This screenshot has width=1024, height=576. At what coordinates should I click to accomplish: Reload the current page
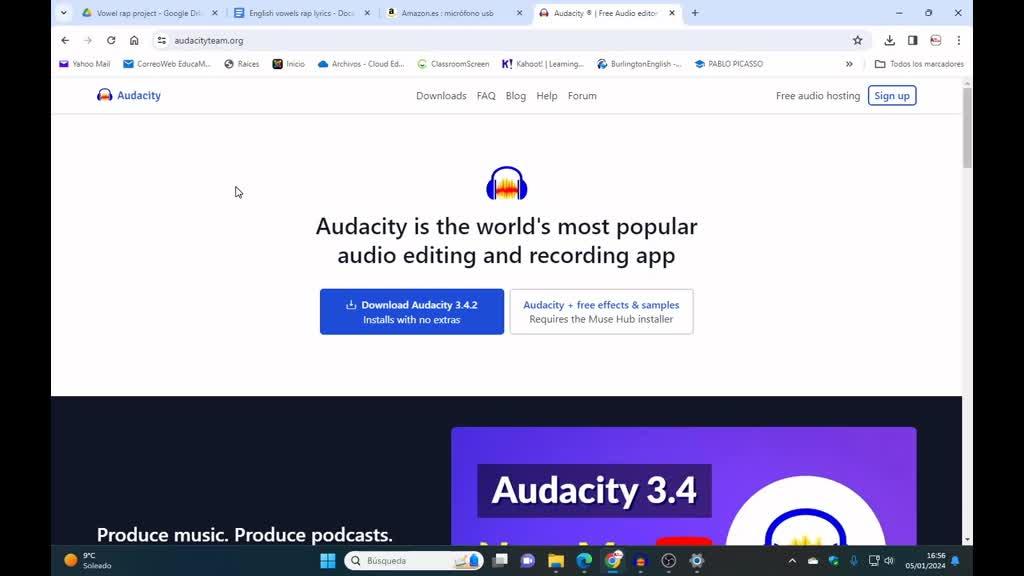(x=111, y=40)
